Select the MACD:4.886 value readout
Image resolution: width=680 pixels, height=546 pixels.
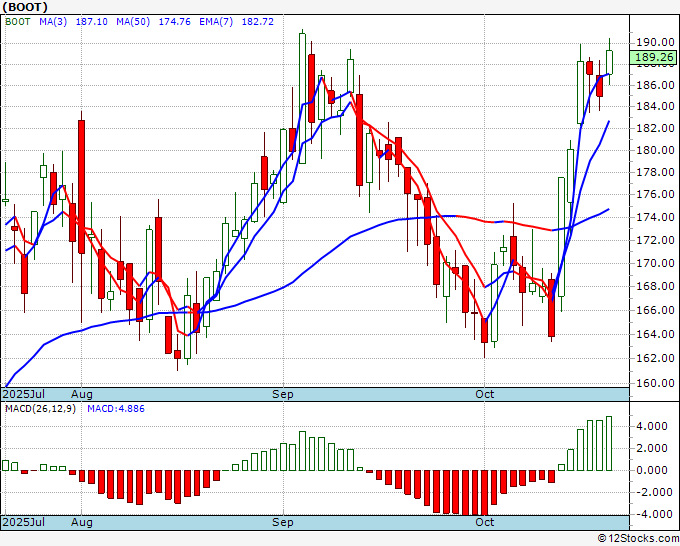point(116,409)
